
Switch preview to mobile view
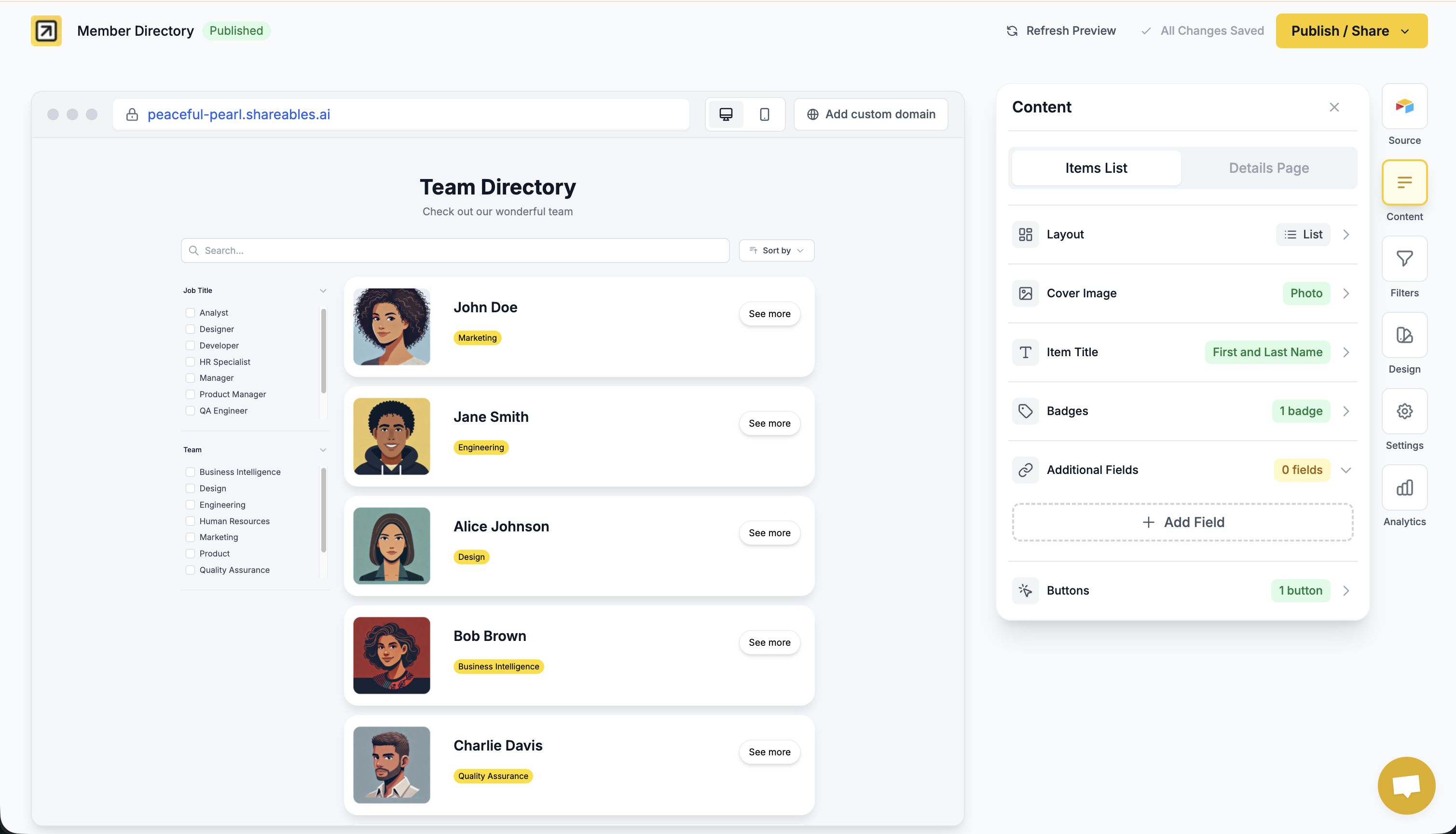(764, 114)
